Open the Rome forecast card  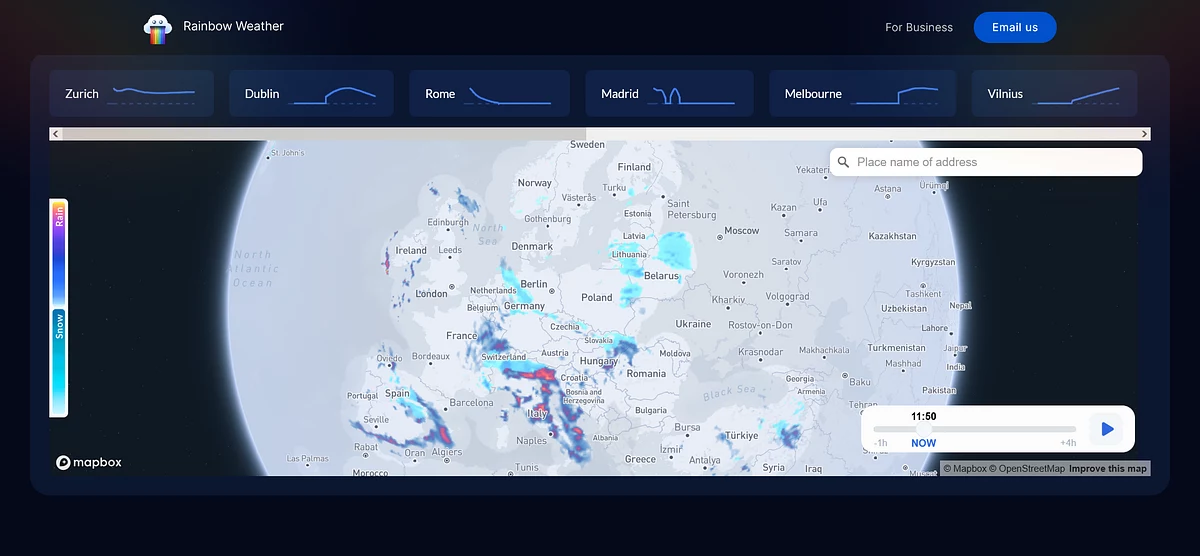489,94
